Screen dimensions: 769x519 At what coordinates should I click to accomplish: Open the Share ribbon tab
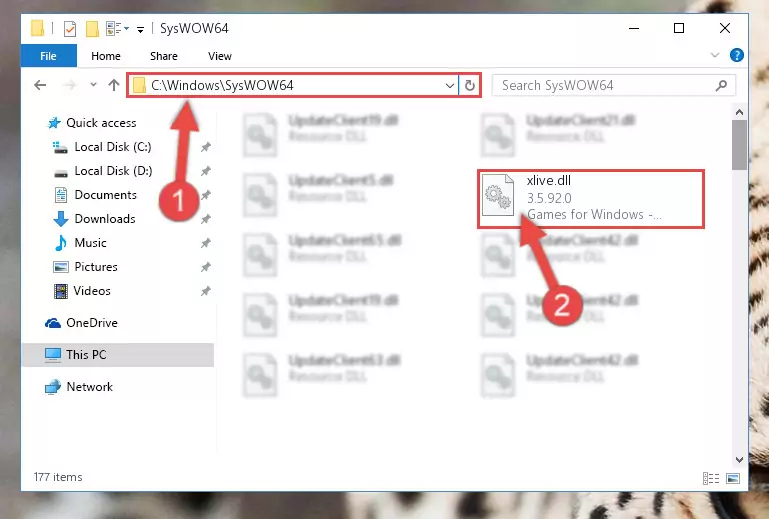pos(164,56)
